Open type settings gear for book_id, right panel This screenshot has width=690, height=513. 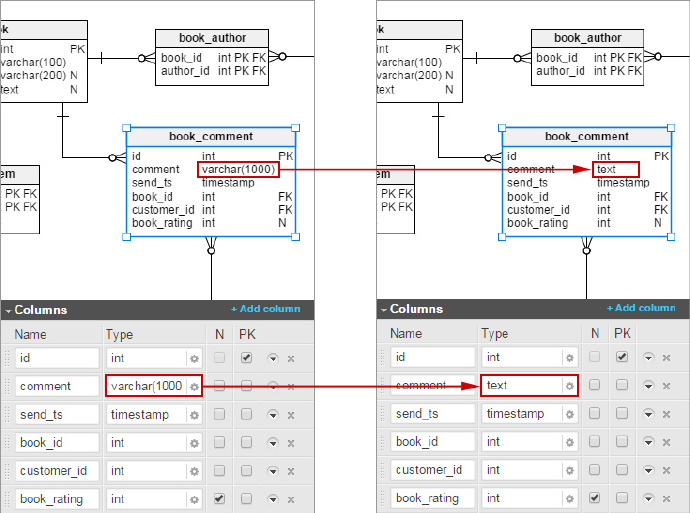[x=569, y=443]
